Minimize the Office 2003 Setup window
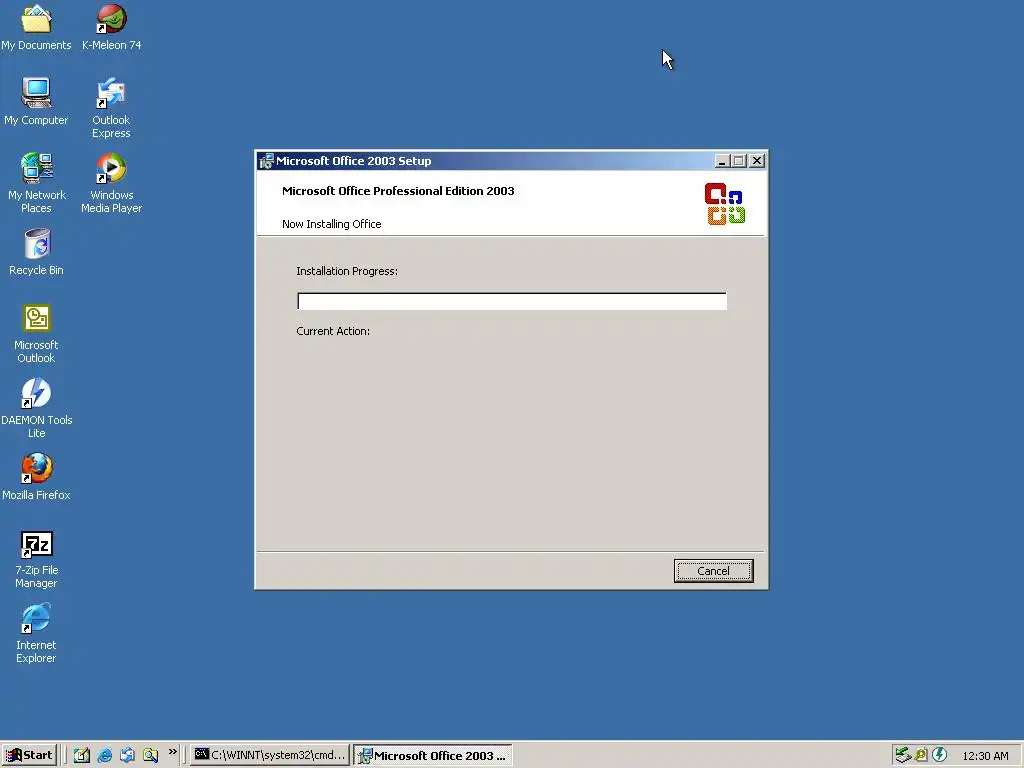 [722, 161]
